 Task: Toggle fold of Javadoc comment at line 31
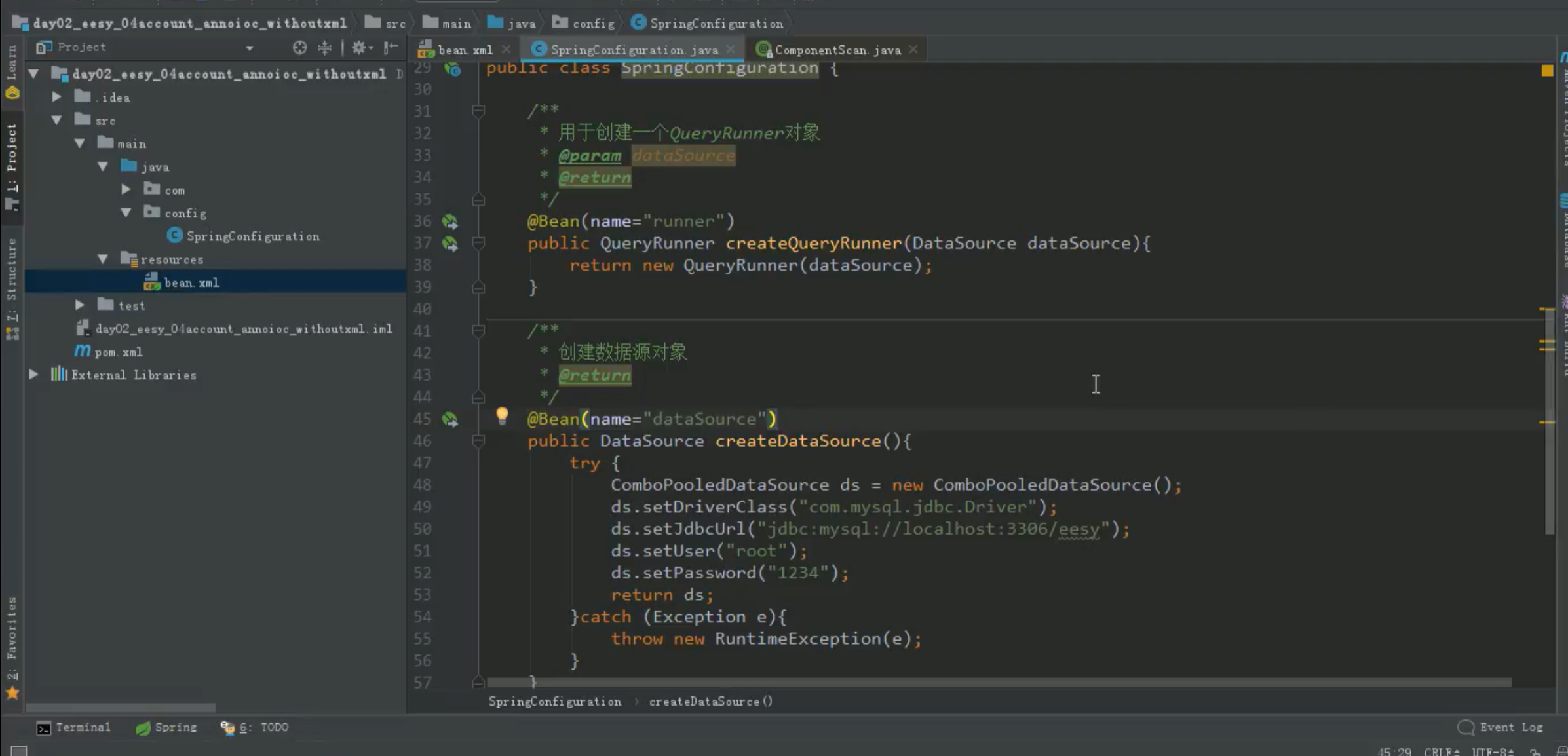(x=478, y=111)
